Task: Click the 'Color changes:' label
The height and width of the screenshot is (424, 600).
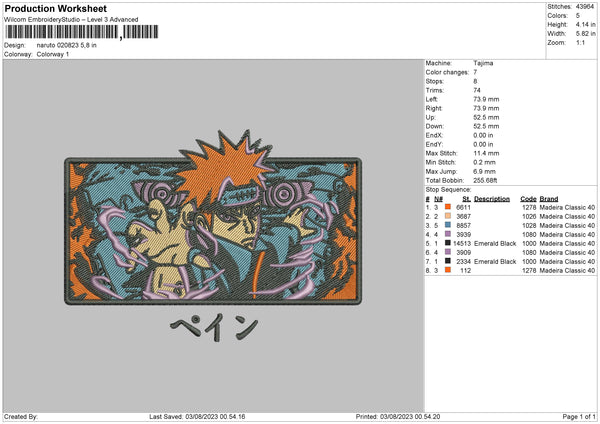Action: pos(447,72)
